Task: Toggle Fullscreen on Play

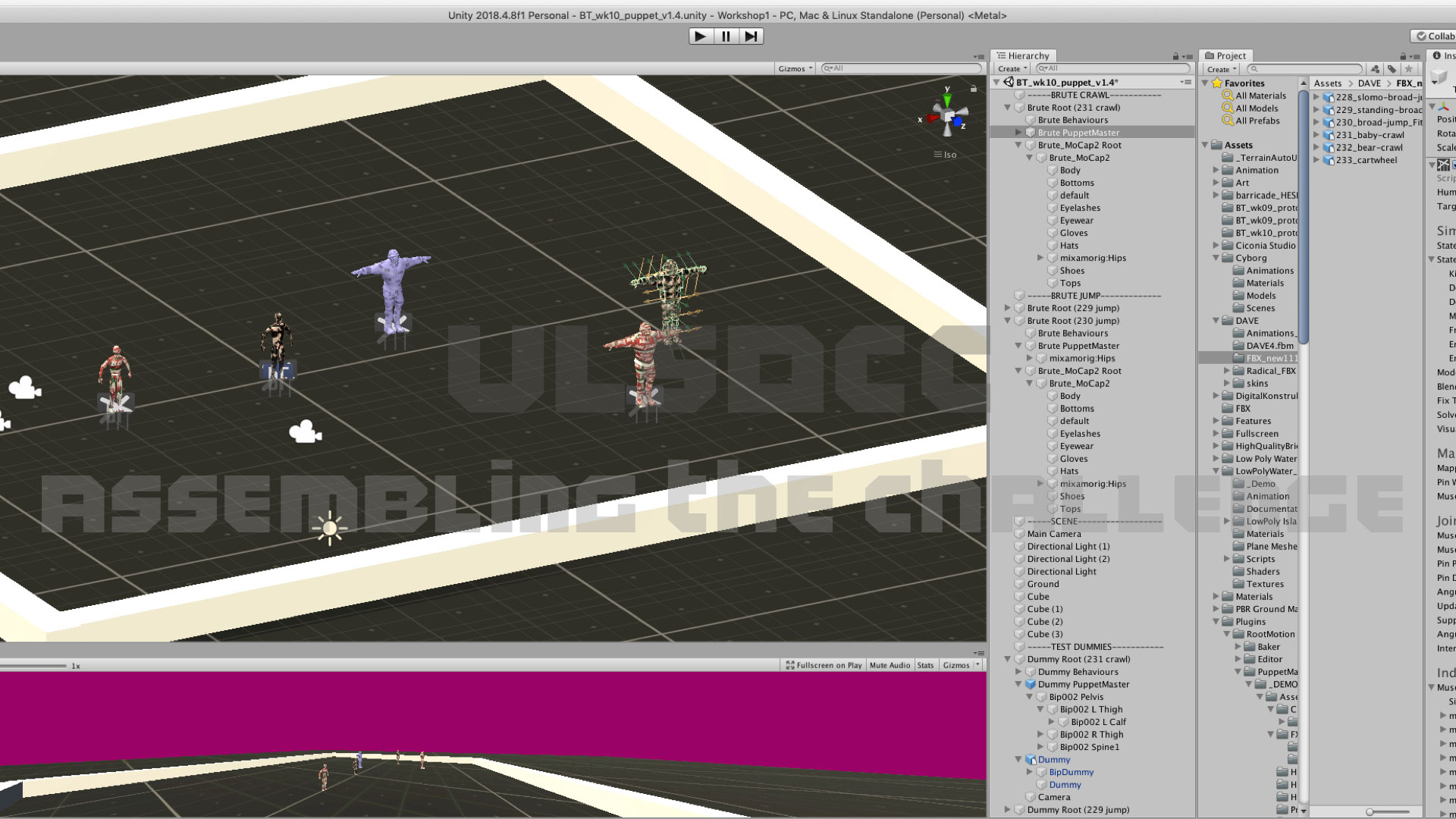Action: coord(824,665)
